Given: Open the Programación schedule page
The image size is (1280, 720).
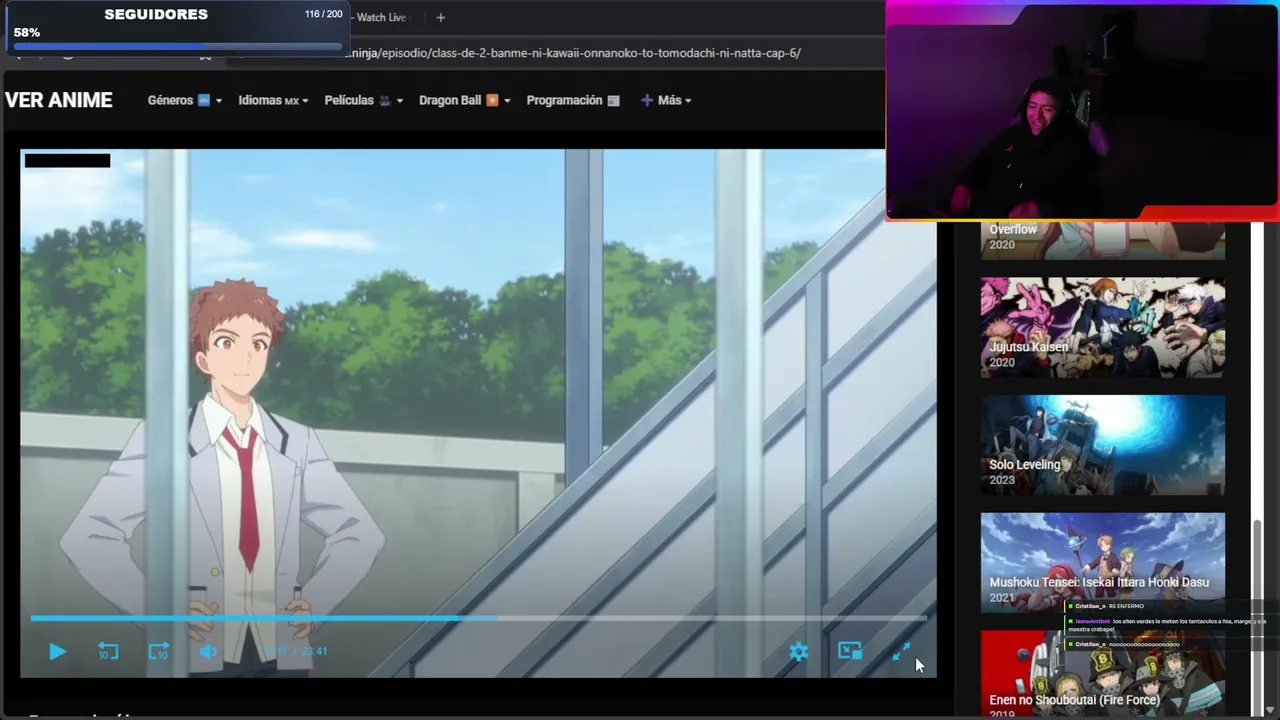Looking at the screenshot, I should pyautogui.click(x=573, y=100).
